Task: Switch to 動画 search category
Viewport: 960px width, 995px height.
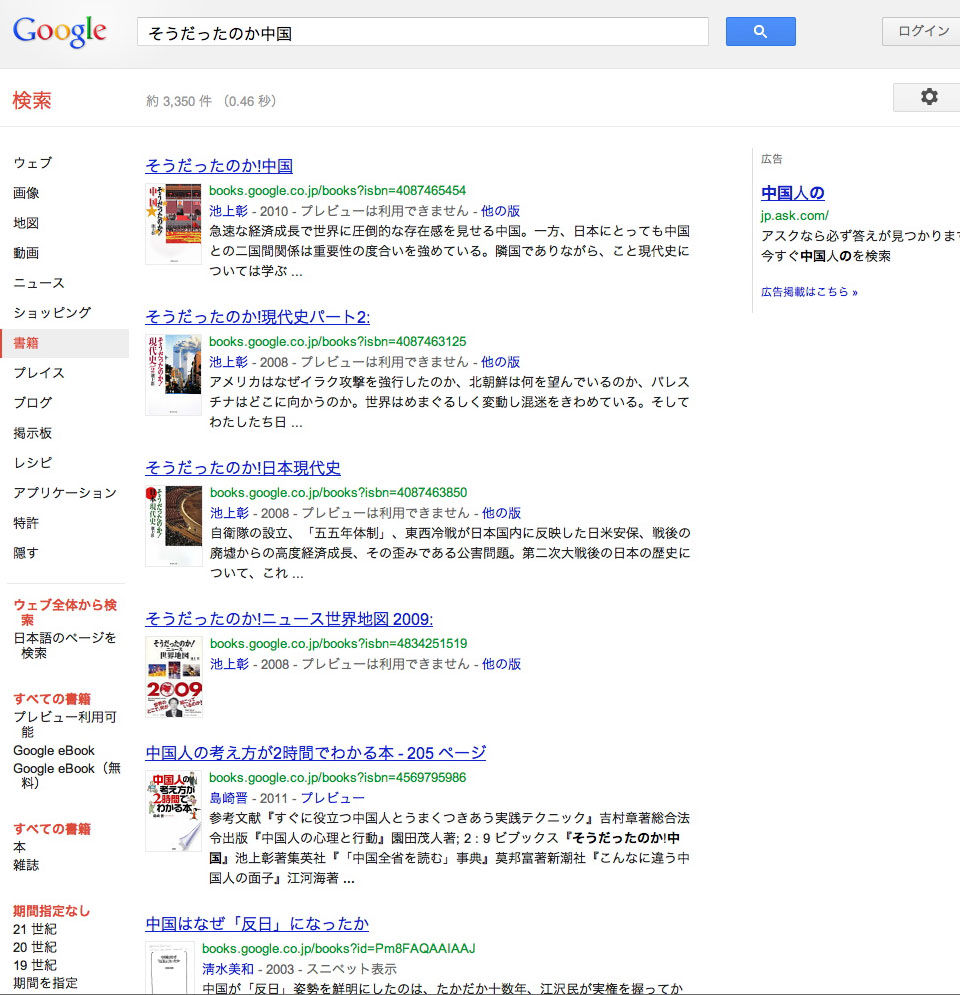Action: 26,253
